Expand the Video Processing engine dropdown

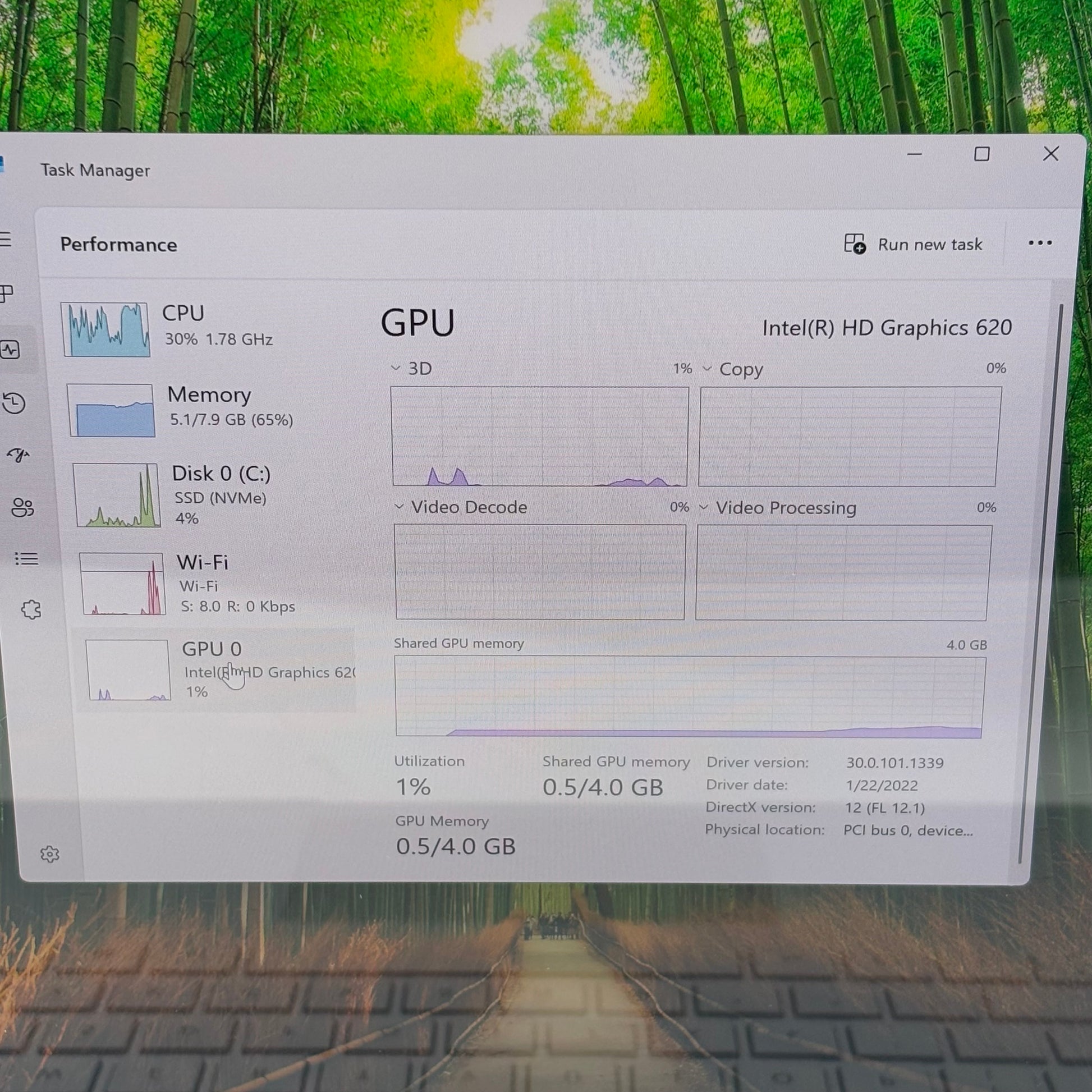pyautogui.click(x=704, y=507)
